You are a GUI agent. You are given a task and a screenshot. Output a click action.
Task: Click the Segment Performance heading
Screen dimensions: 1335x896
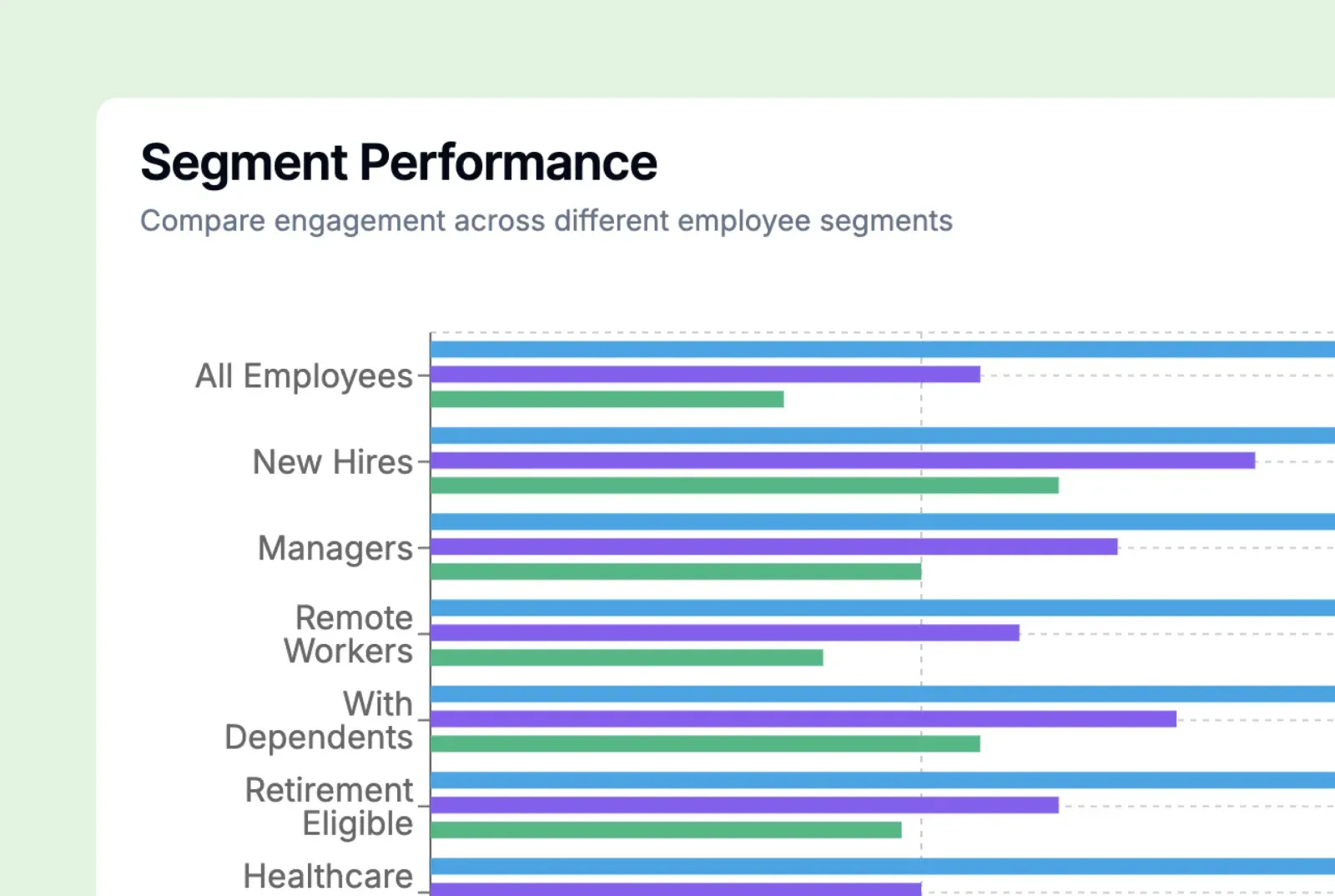(x=399, y=162)
